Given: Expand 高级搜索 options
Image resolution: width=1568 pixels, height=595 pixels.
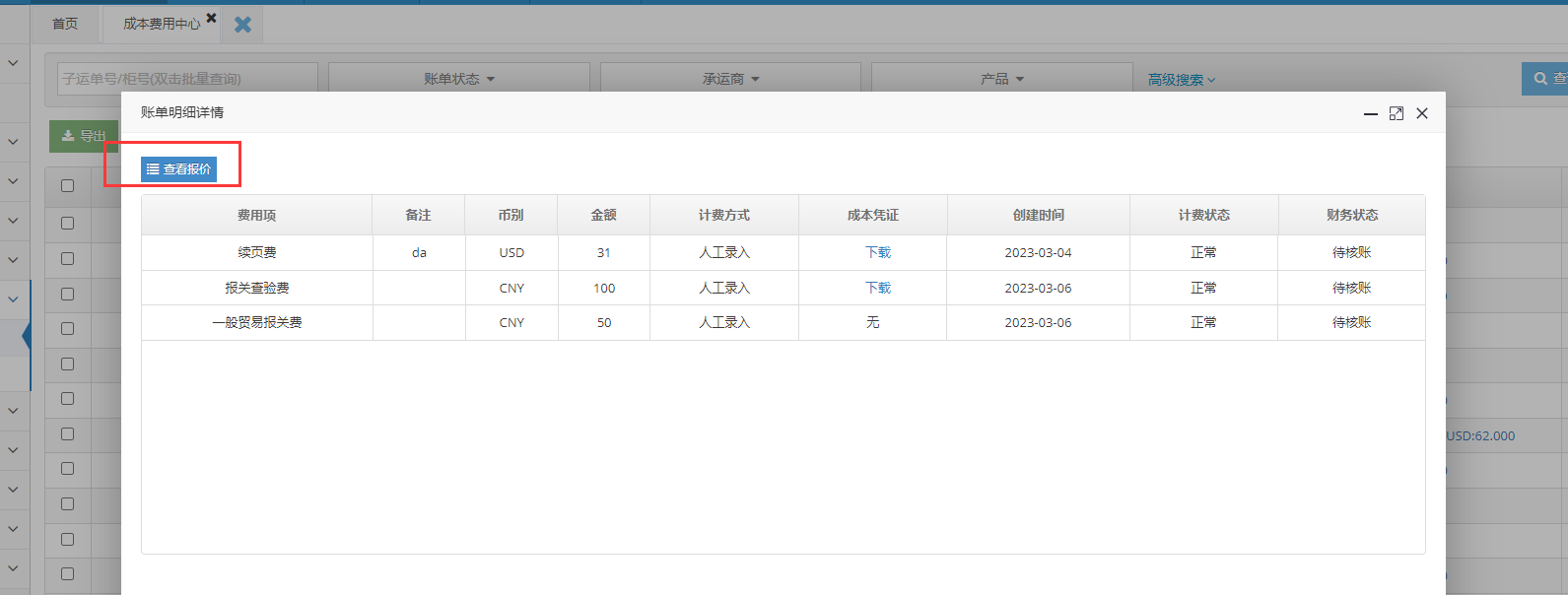Looking at the screenshot, I should 1181,80.
